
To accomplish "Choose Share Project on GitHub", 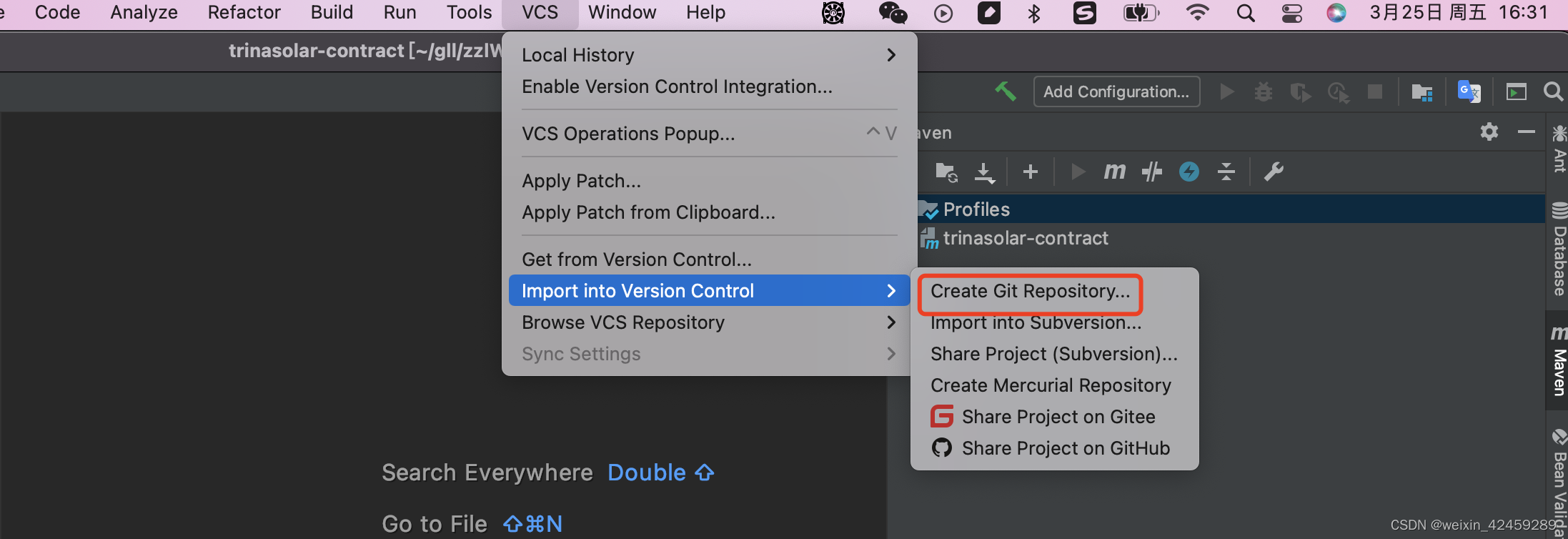I will point(1055,448).
